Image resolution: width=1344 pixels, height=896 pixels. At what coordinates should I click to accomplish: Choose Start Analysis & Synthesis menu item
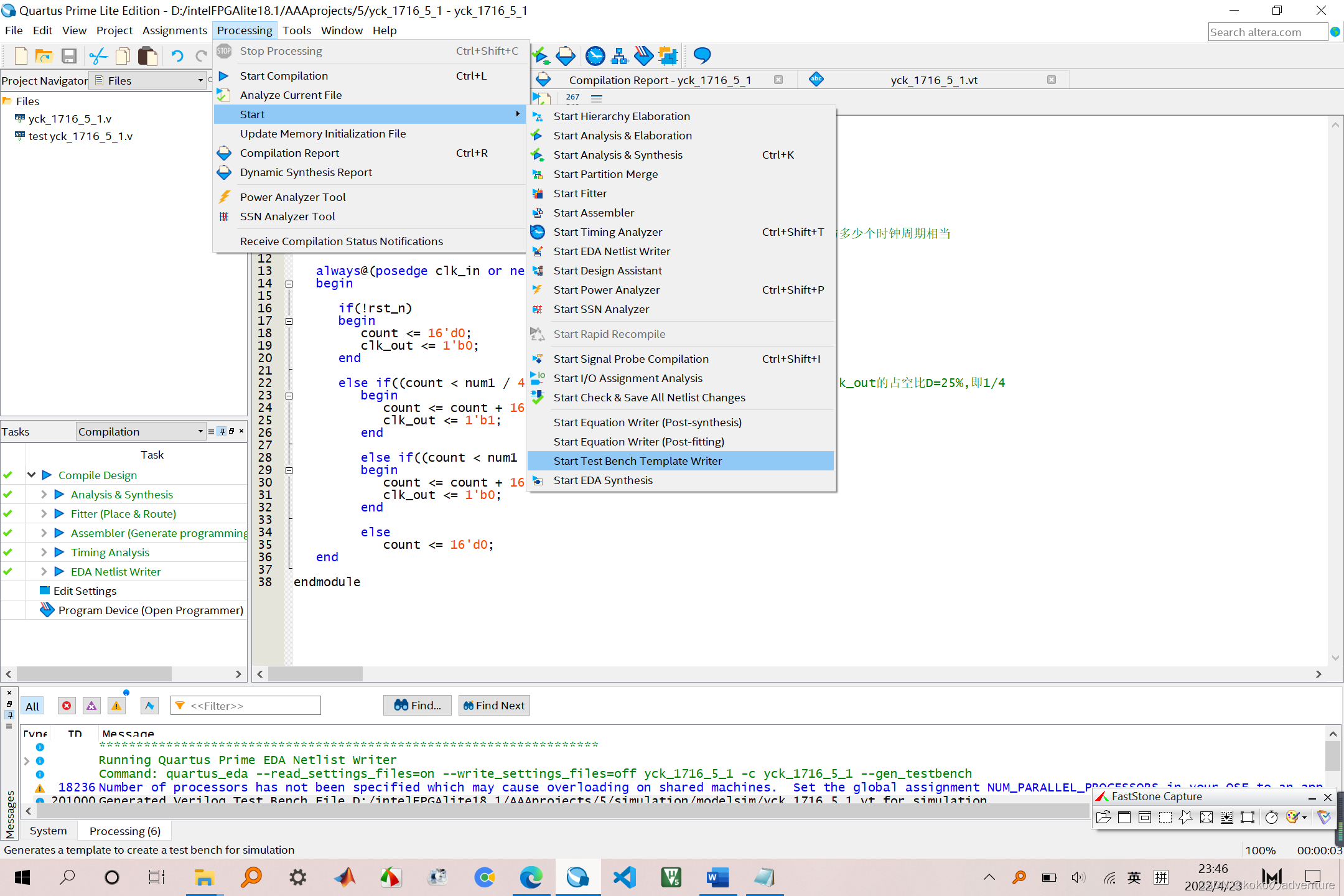click(x=680, y=154)
